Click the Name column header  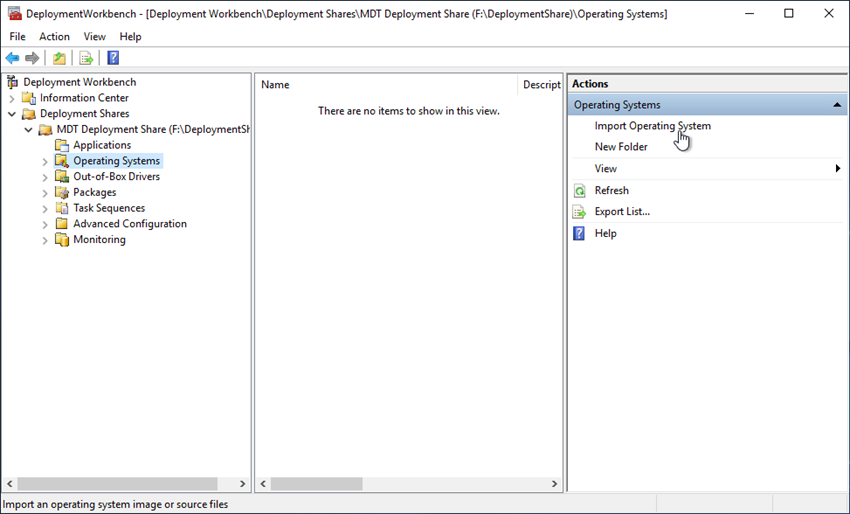(387, 85)
